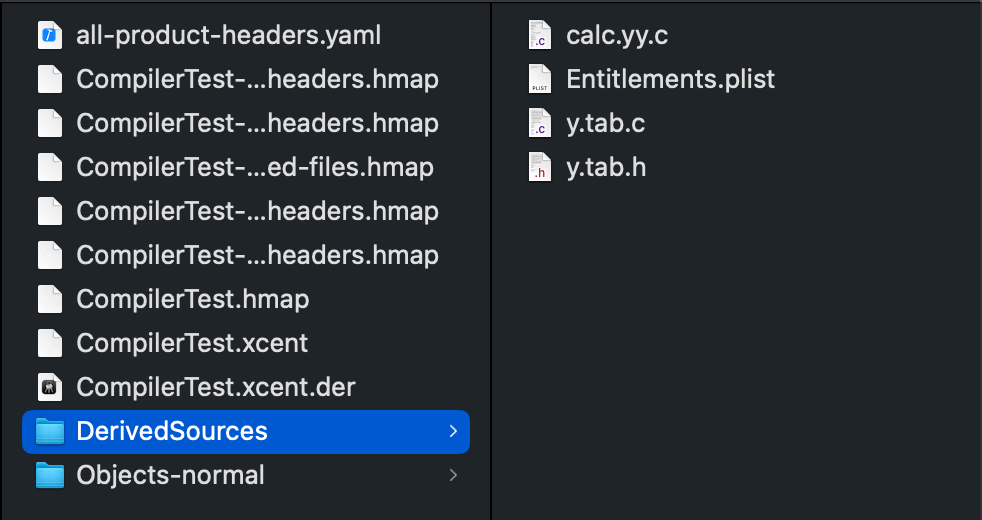
Task: Click the y.tab.h header file icon
Action: click(540, 167)
